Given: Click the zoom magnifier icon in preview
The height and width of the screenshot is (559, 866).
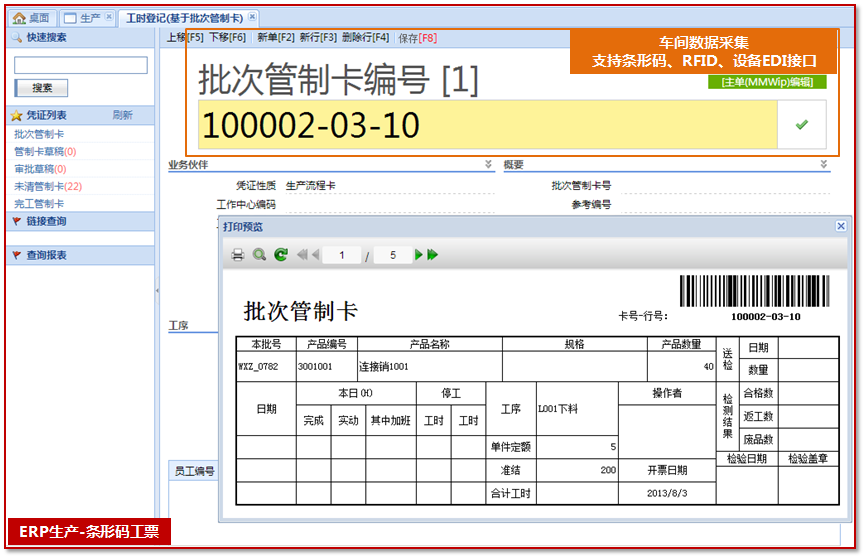Looking at the screenshot, I should click(259, 255).
